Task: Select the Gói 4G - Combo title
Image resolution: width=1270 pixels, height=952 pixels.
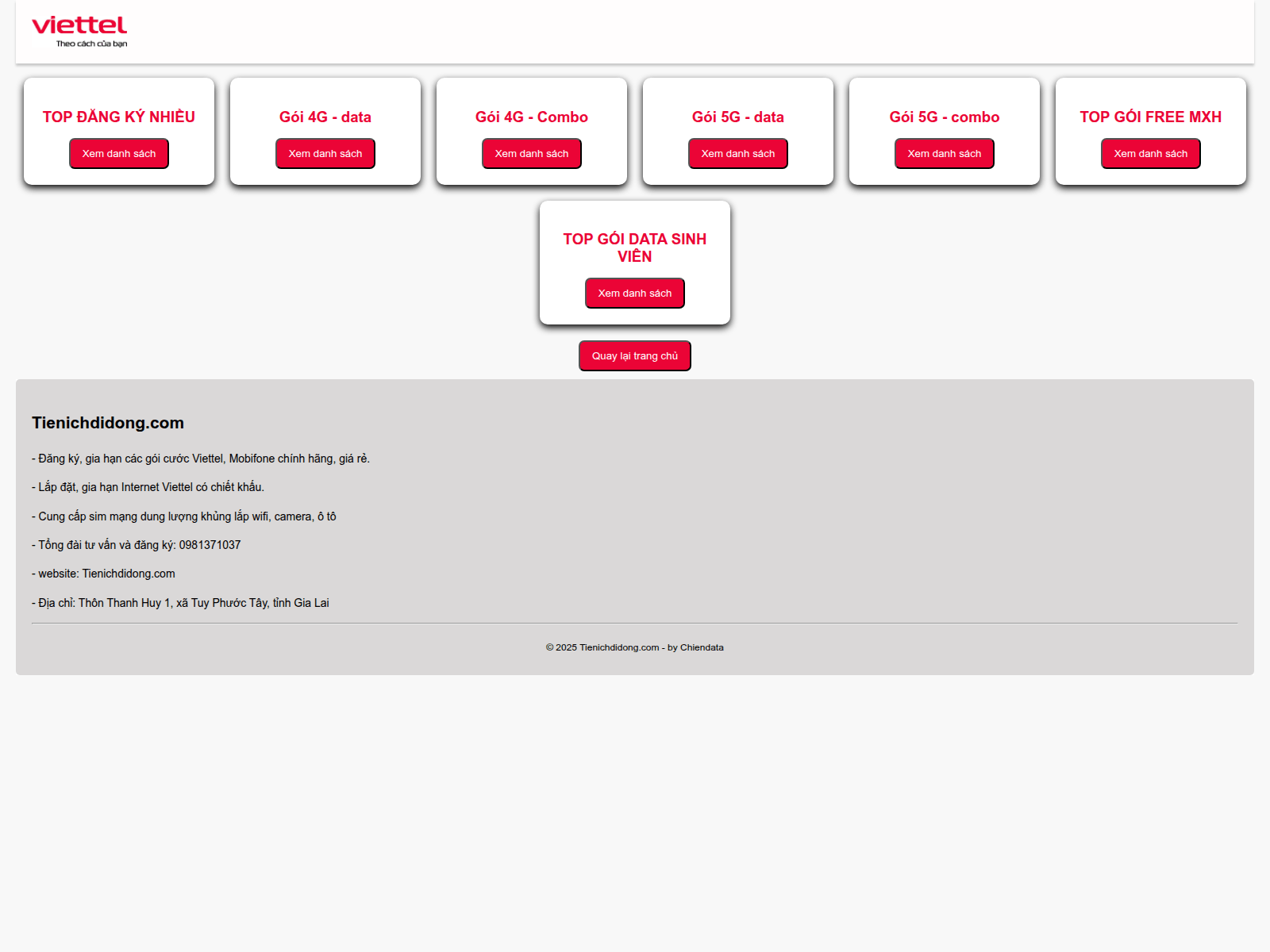Action: (532, 117)
